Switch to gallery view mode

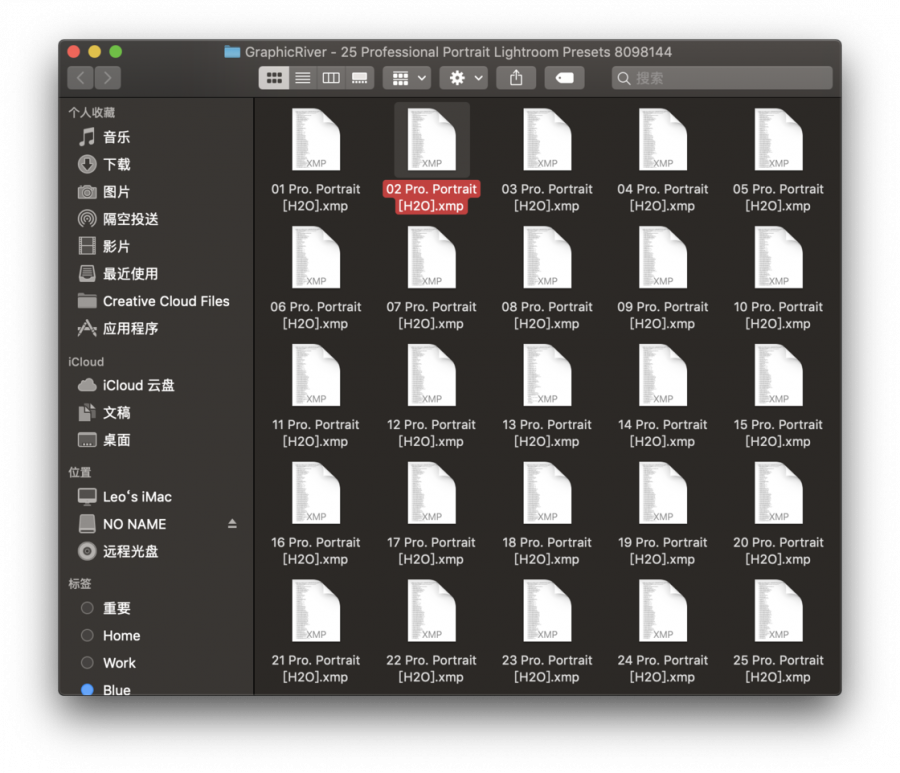pos(360,78)
